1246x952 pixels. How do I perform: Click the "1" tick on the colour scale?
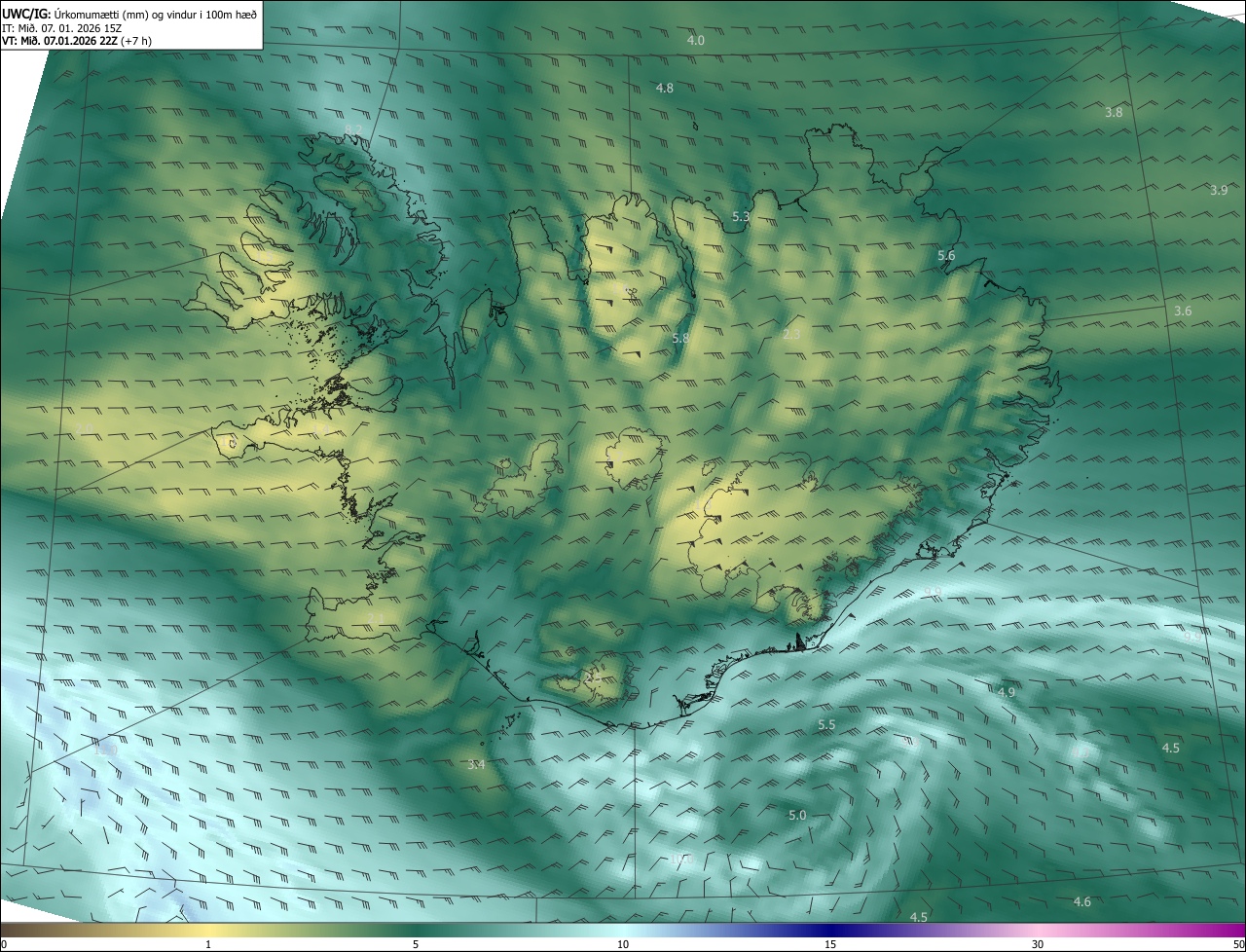[x=208, y=944]
